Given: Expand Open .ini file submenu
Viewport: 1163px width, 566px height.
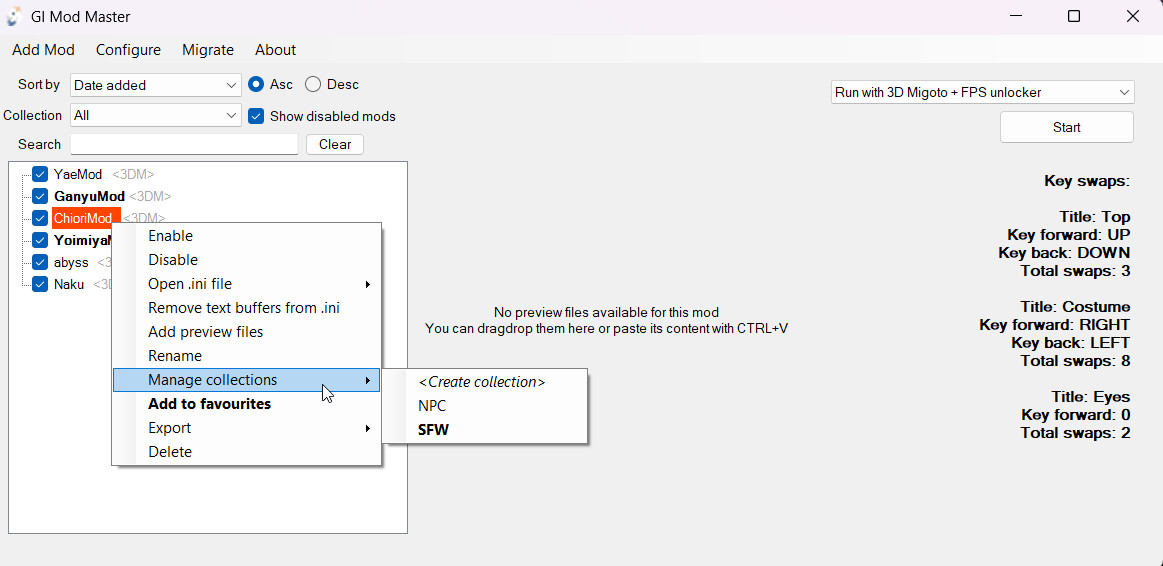Looking at the screenshot, I should coord(368,284).
